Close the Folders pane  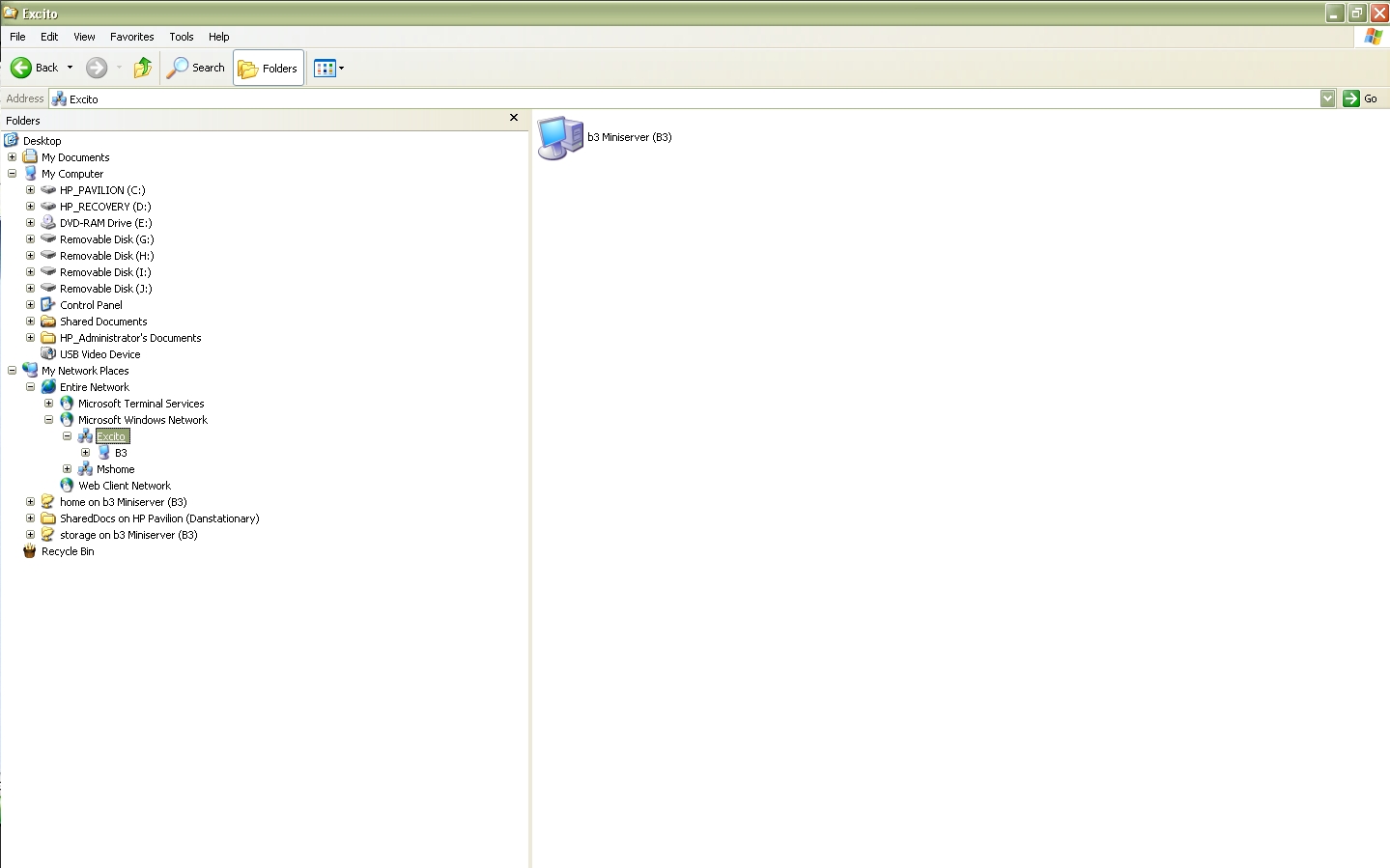[514, 118]
